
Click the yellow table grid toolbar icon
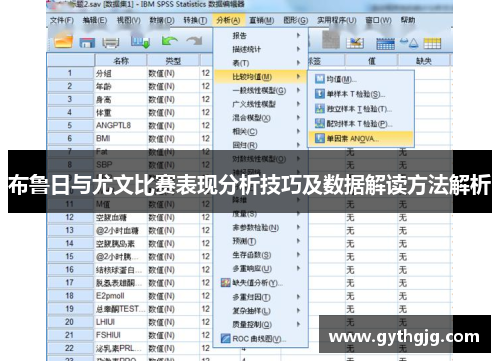tap(432, 43)
